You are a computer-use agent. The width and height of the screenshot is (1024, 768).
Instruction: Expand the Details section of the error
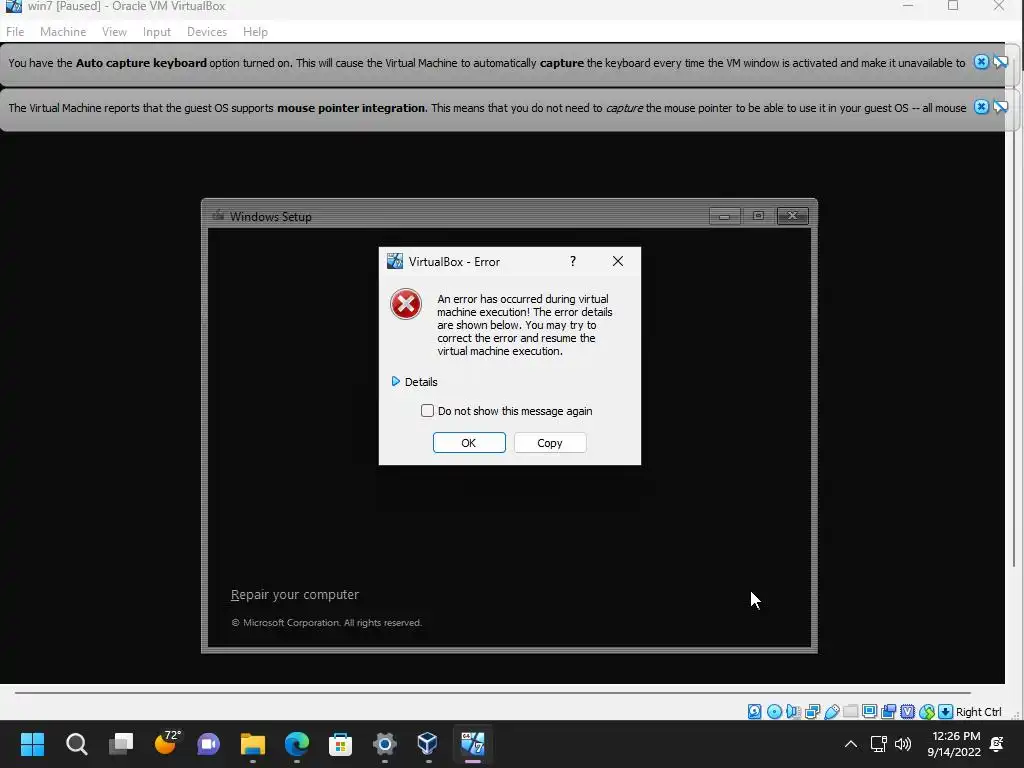point(414,381)
